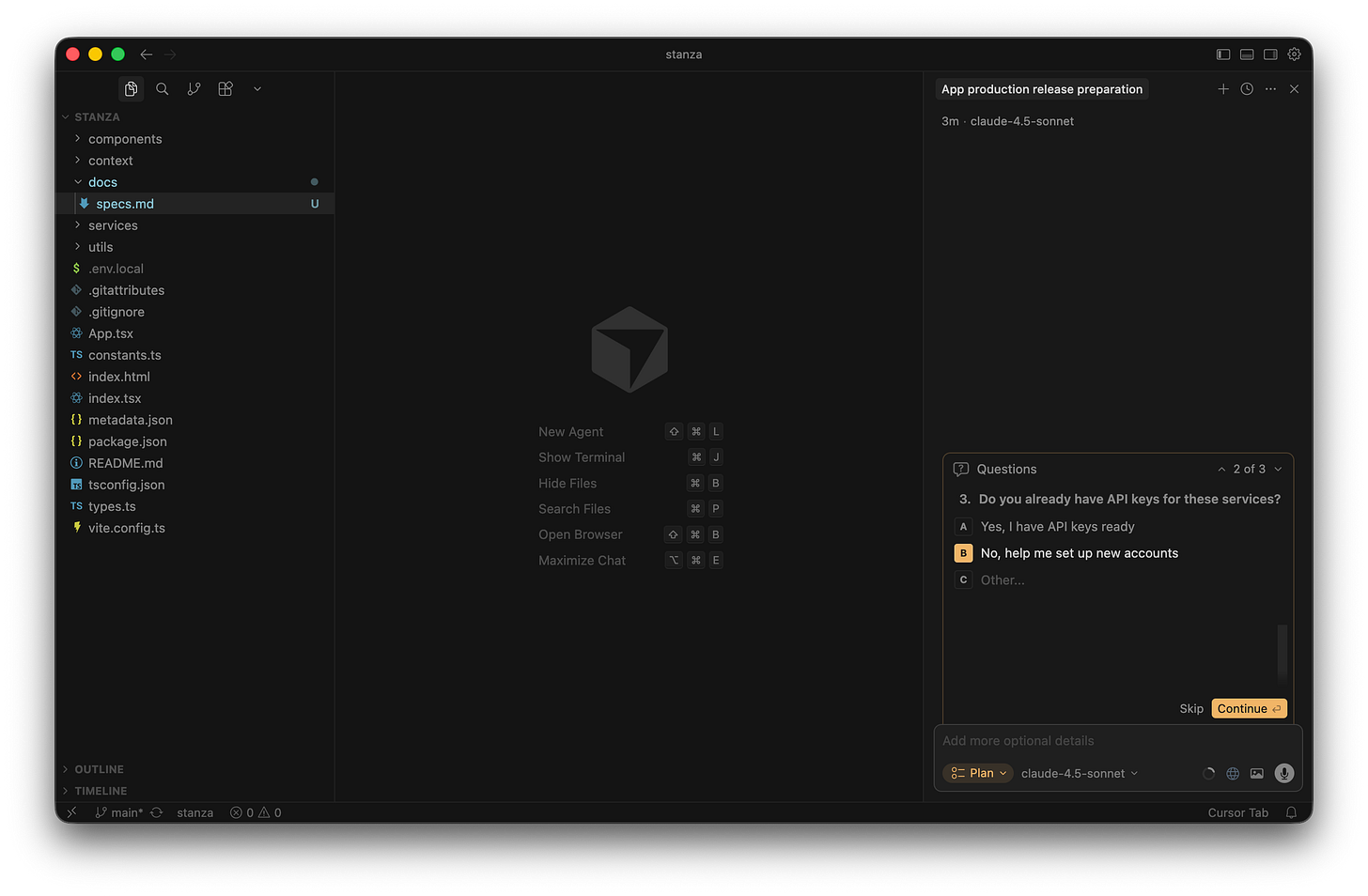Select answer A, Yes I have API keys ready
The image size is (1368, 896).
pyautogui.click(x=1057, y=527)
